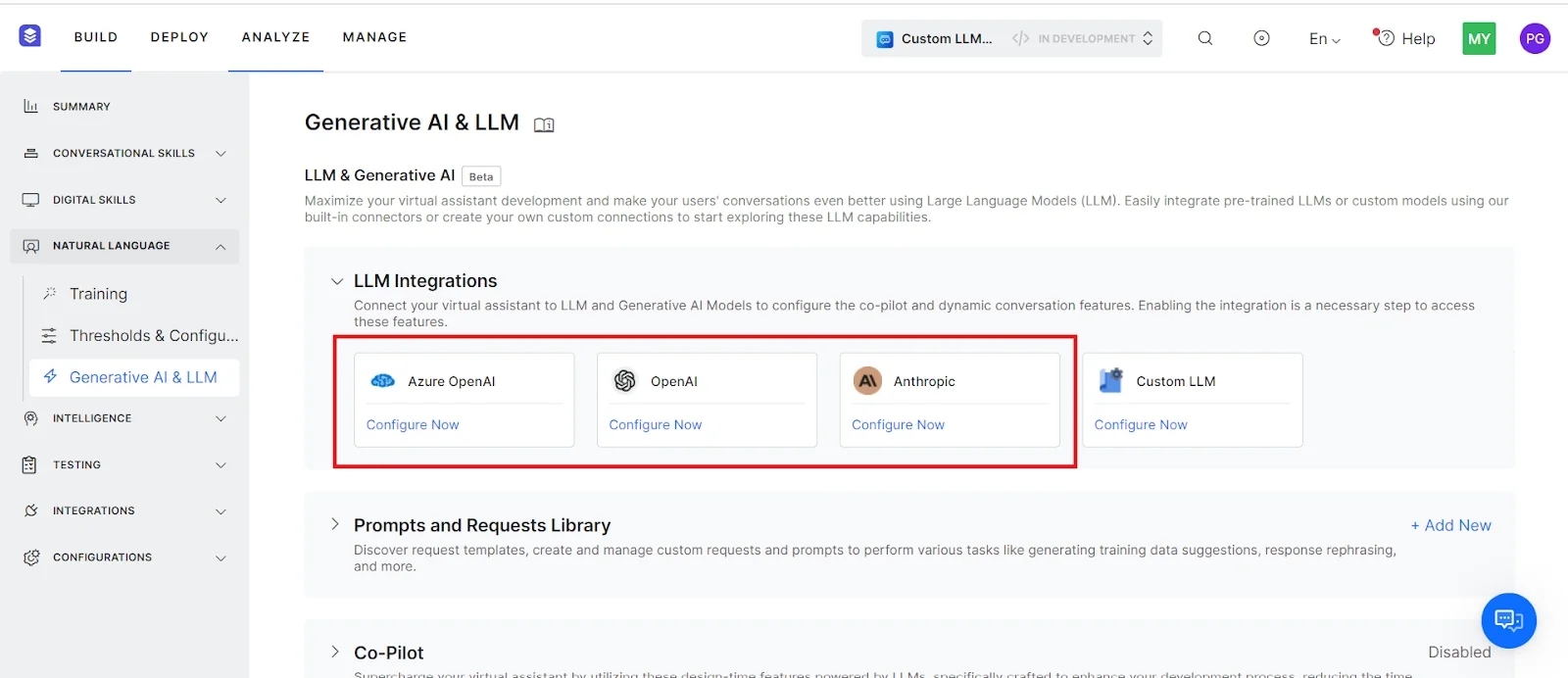
Task: Click the Custom LLM puzzle icon
Action: (1110, 381)
